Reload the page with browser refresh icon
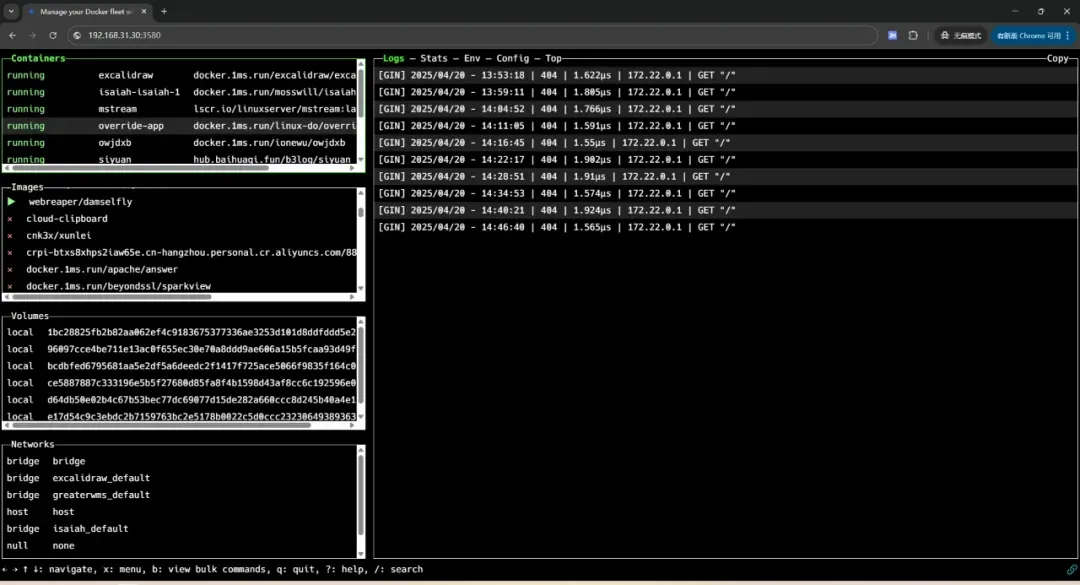 coord(53,35)
